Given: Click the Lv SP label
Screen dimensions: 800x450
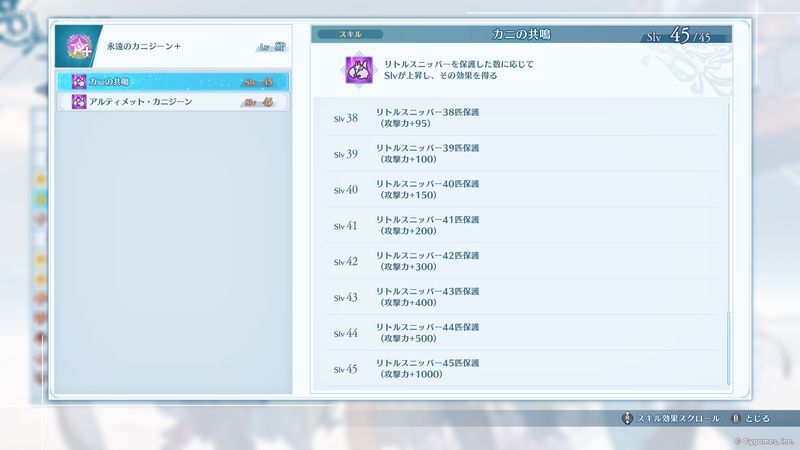Looking at the screenshot, I should [272, 47].
